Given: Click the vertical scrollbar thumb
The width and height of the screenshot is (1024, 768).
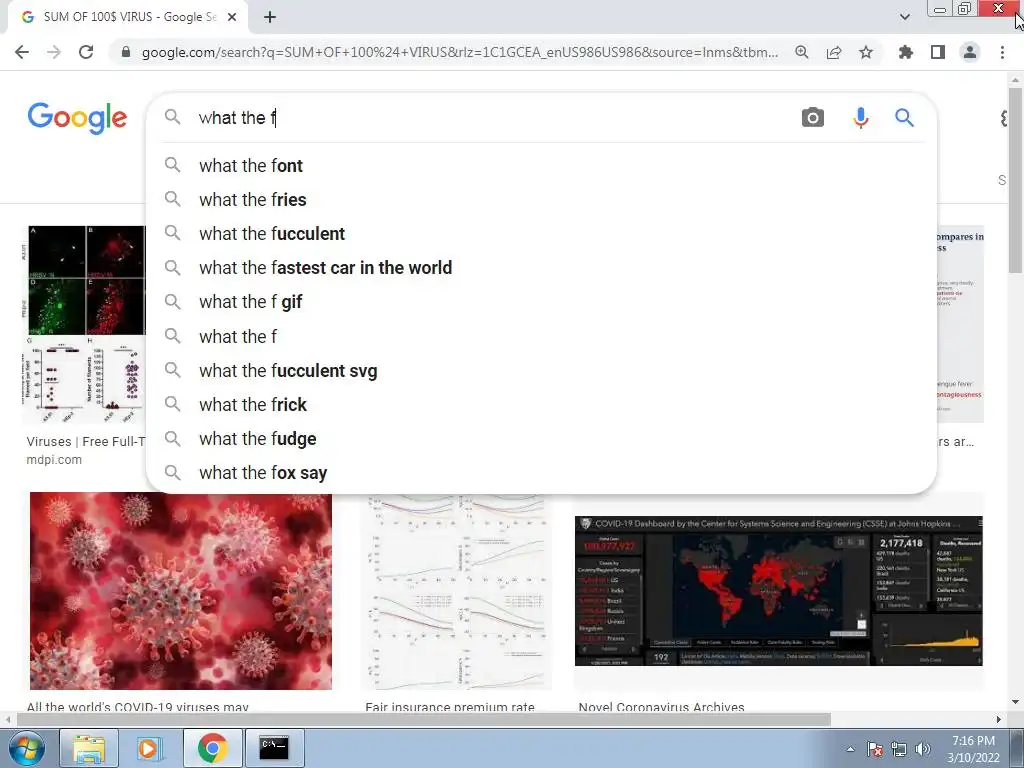Looking at the screenshot, I should (x=1015, y=180).
